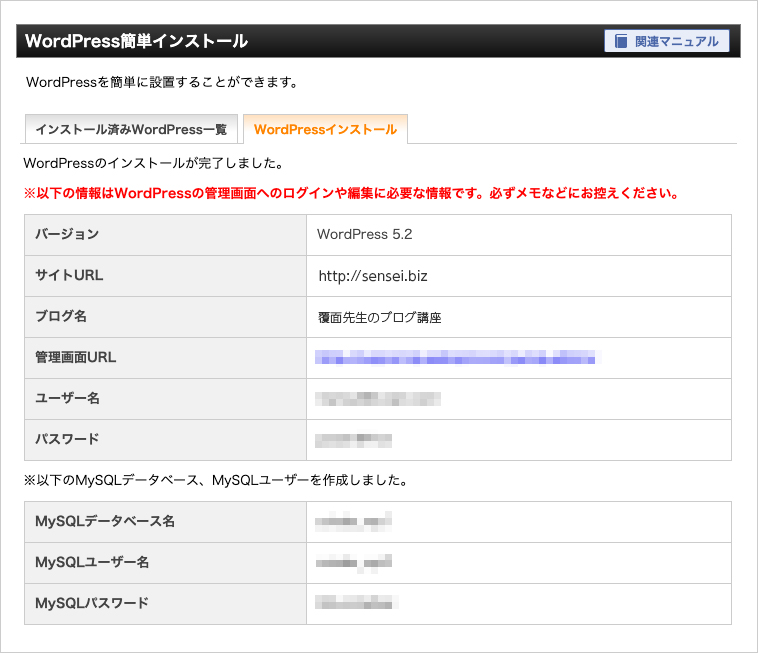
Task: Click the install-complete message text
Action: tap(153, 163)
